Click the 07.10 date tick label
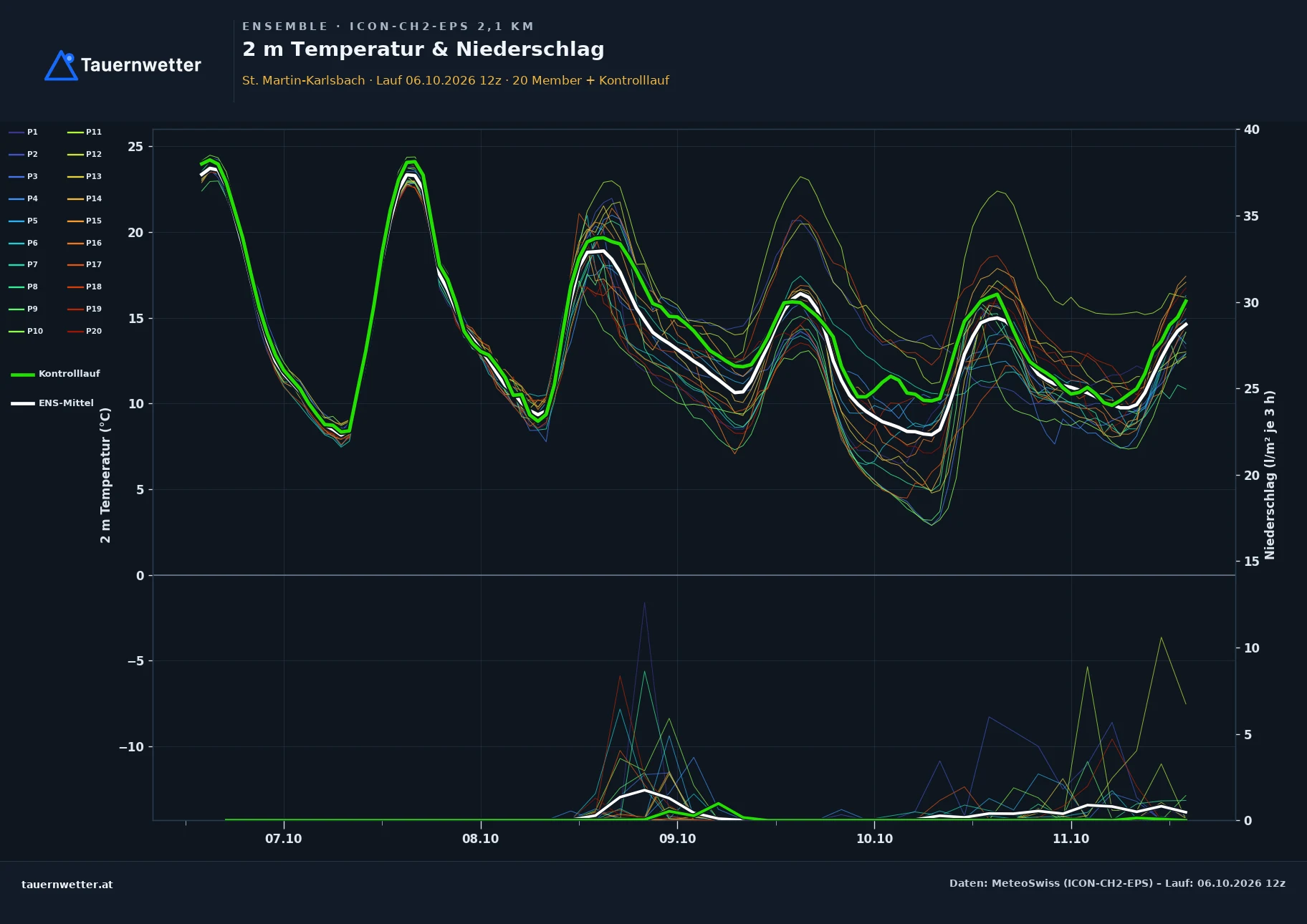Viewport: 1307px width, 924px height. coord(284,839)
